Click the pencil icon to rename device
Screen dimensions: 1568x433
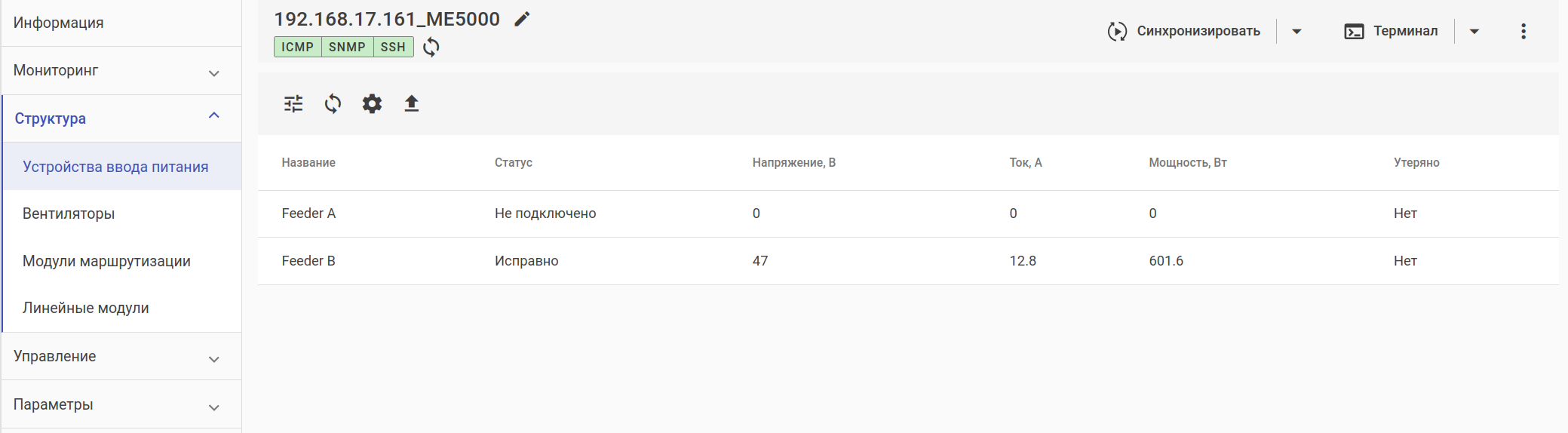coord(522,20)
